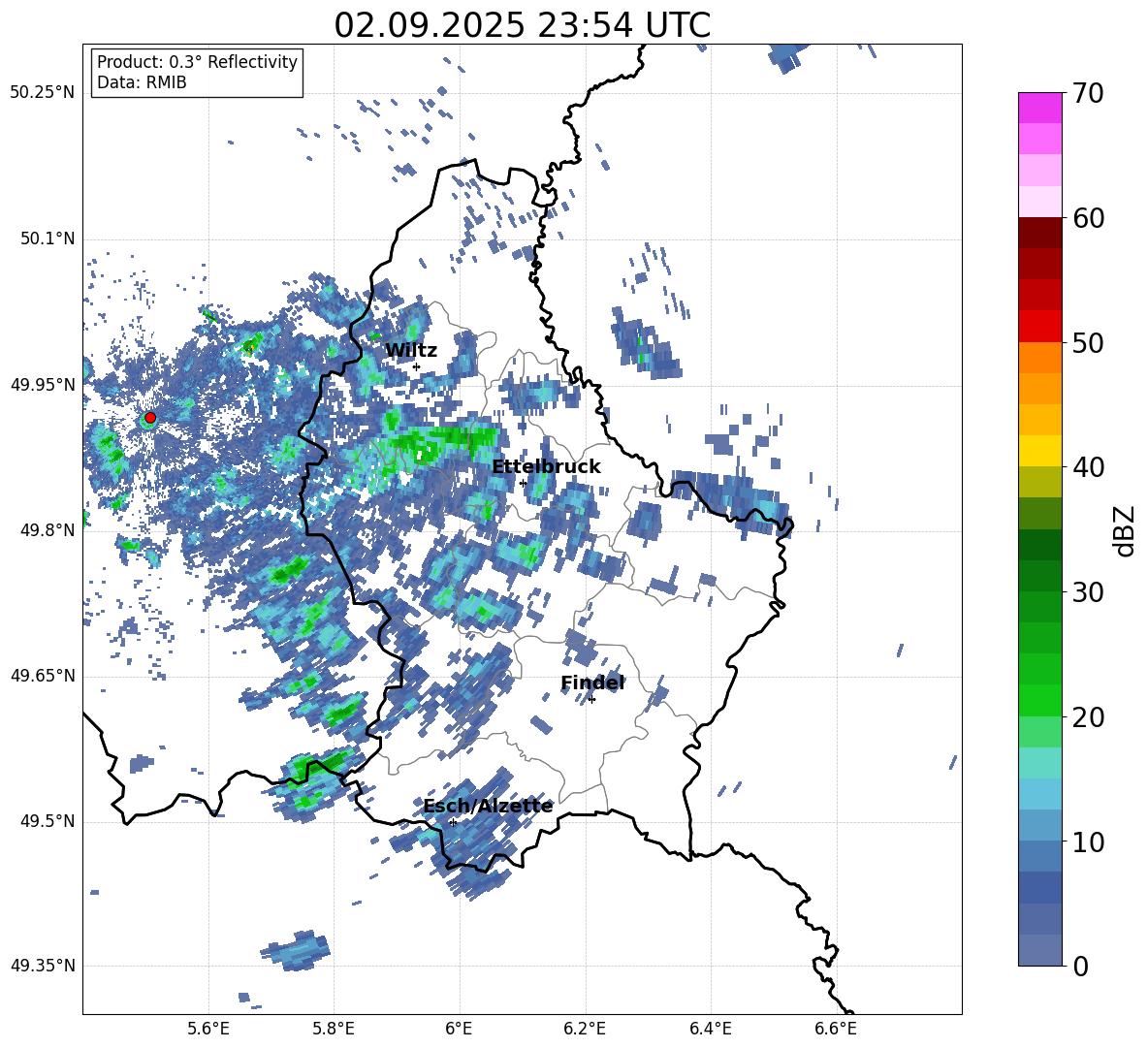
Task: Click the 49.65°N latitude label
Action: pyautogui.click(x=43, y=676)
